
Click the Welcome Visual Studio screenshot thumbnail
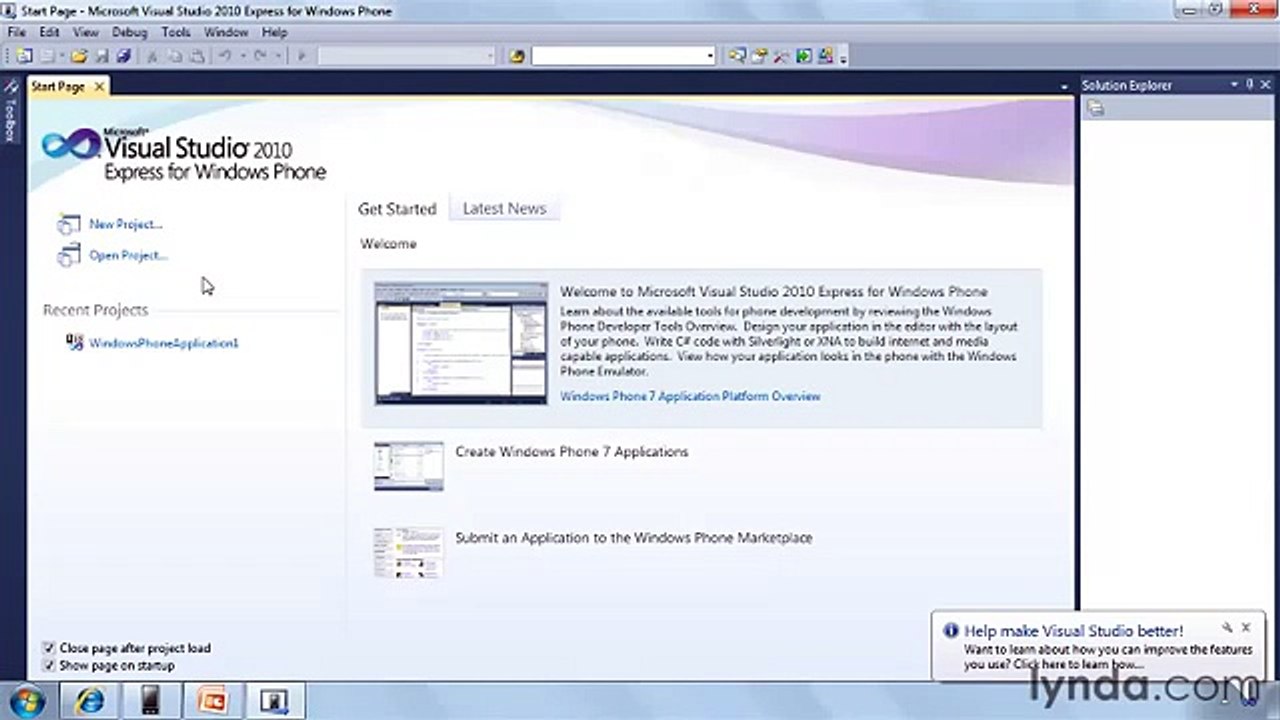461,343
